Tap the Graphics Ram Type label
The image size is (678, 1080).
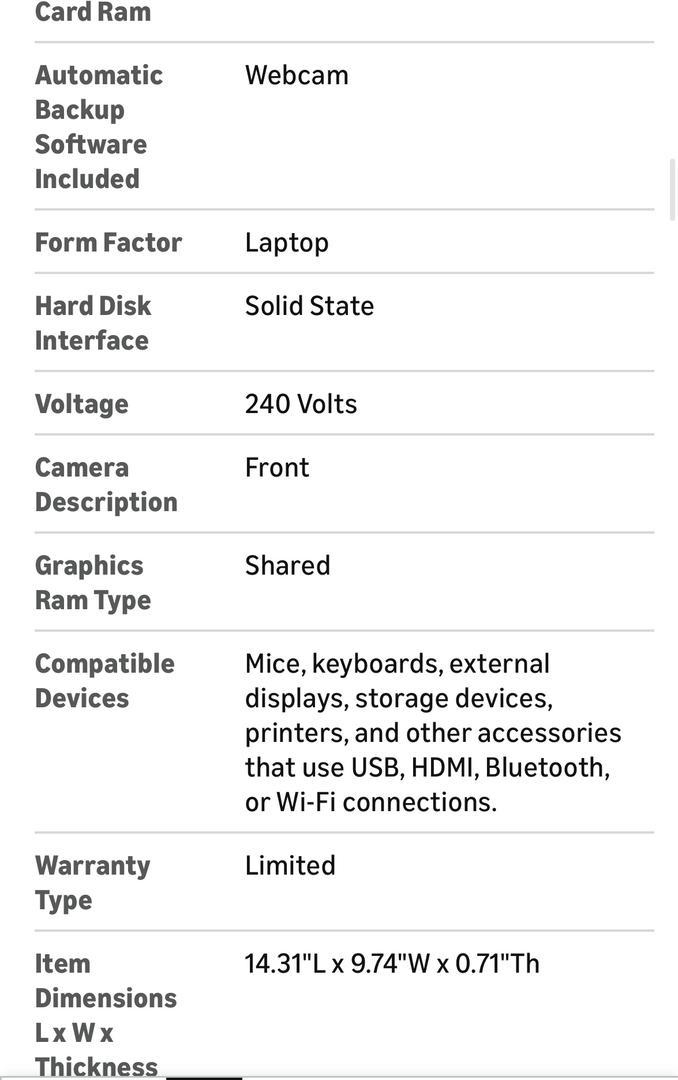(x=93, y=583)
